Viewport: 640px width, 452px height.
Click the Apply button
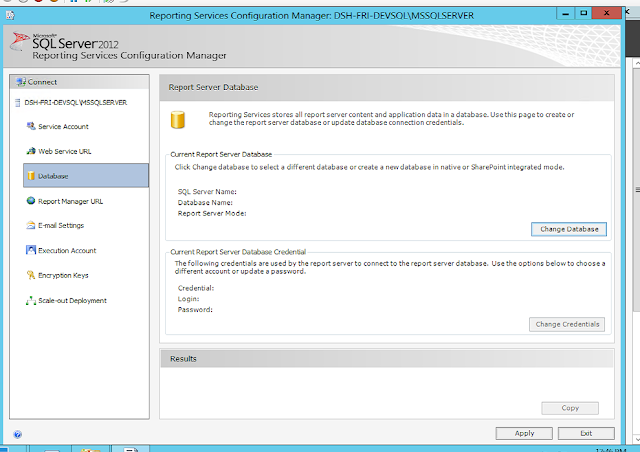coord(524,433)
